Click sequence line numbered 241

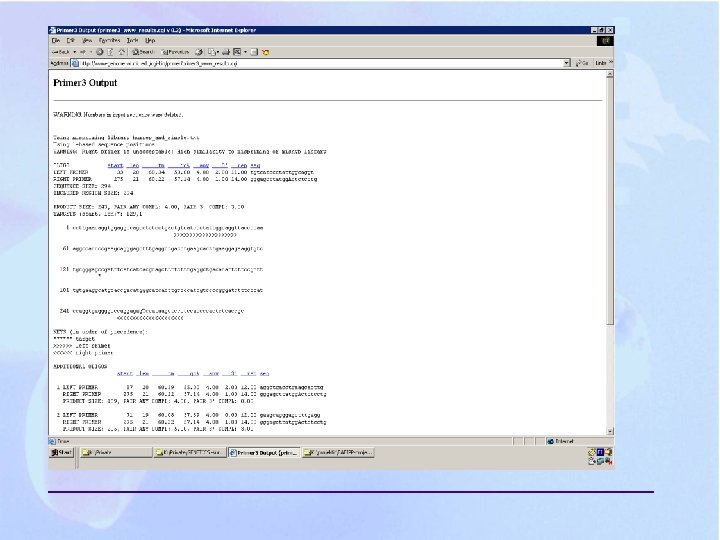[x=152, y=311]
